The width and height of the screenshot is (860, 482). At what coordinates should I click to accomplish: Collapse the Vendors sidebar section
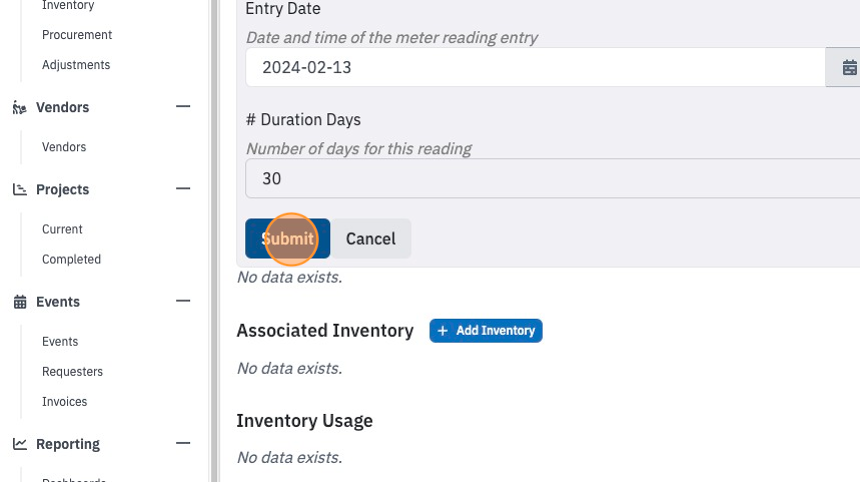(183, 106)
